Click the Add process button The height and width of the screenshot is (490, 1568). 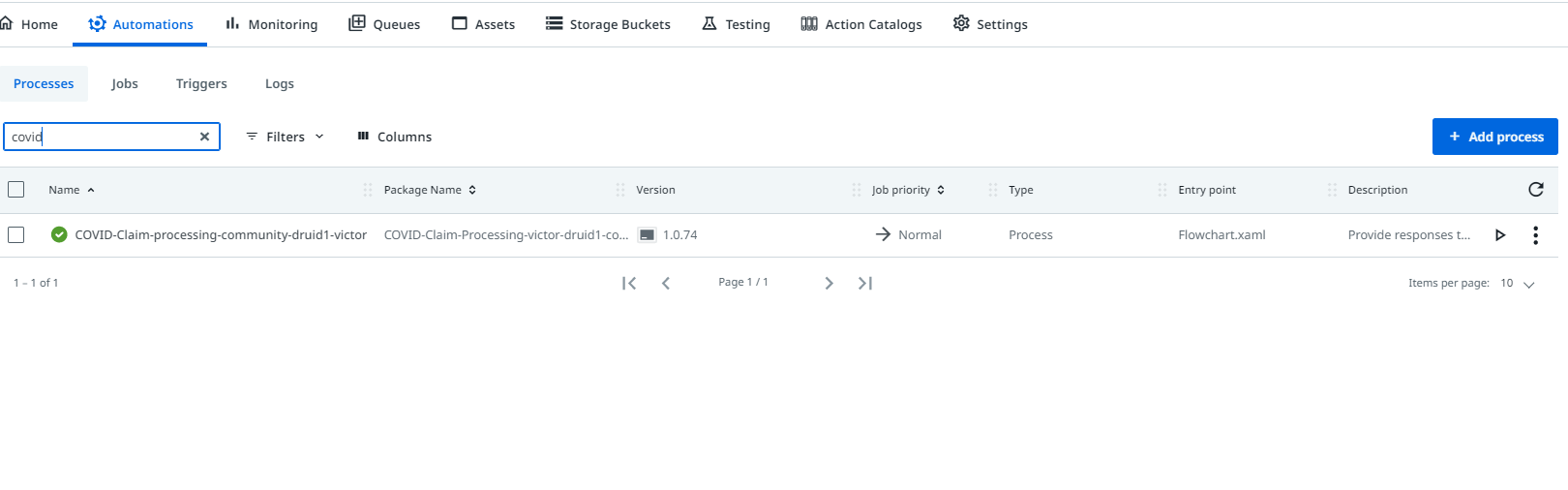point(1494,137)
